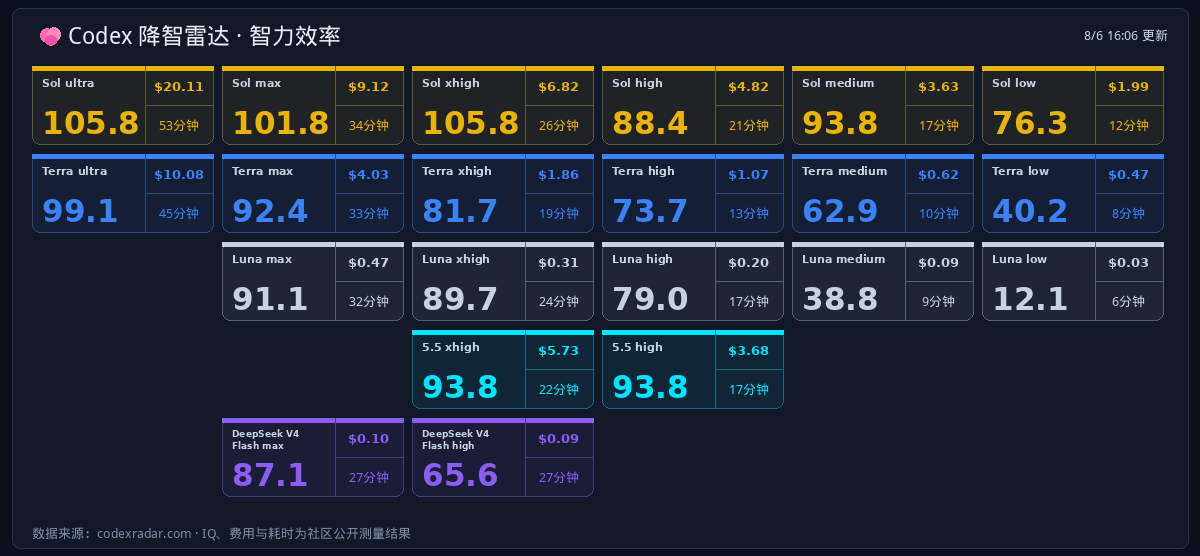The width and height of the screenshot is (1200, 556).
Task: Select the 'Terra medium' card label
Action: [x=845, y=171]
